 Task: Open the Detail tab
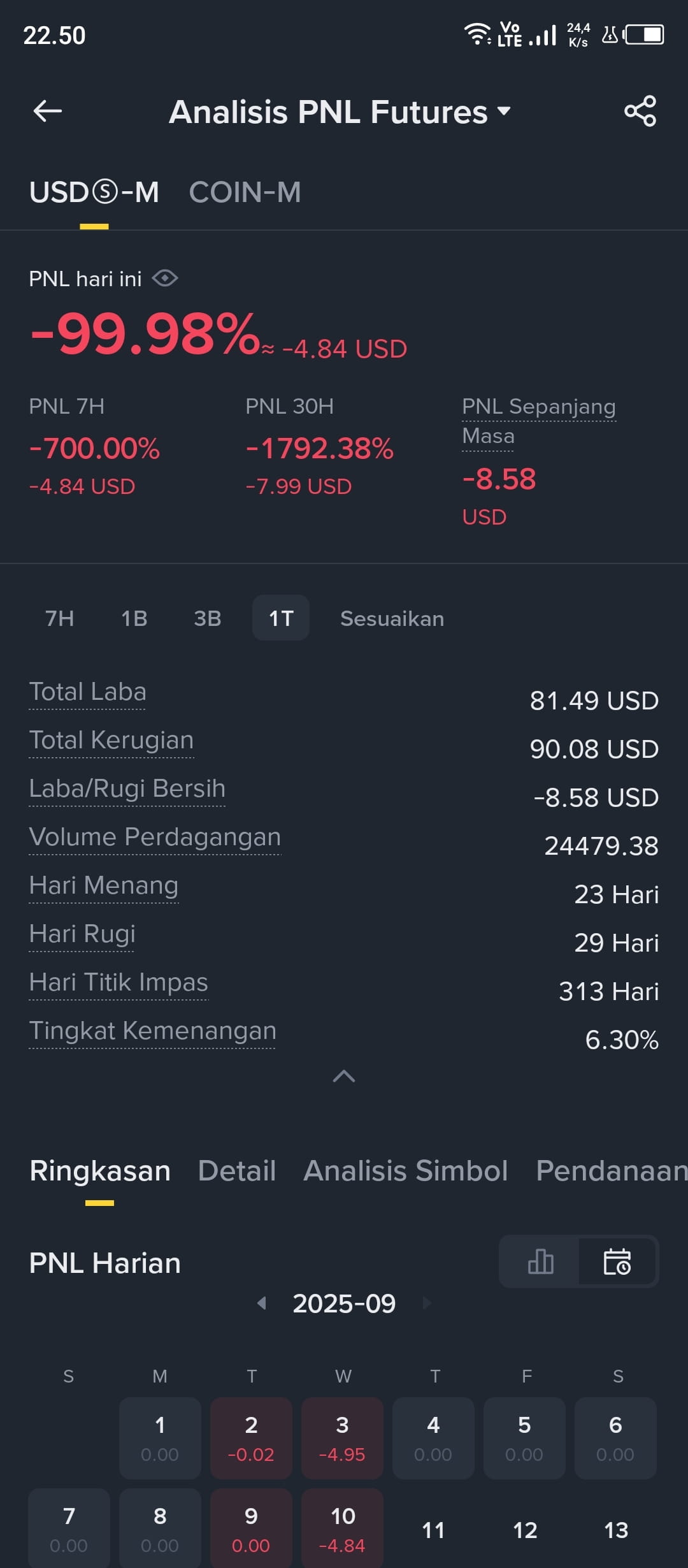tap(237, 1171)
